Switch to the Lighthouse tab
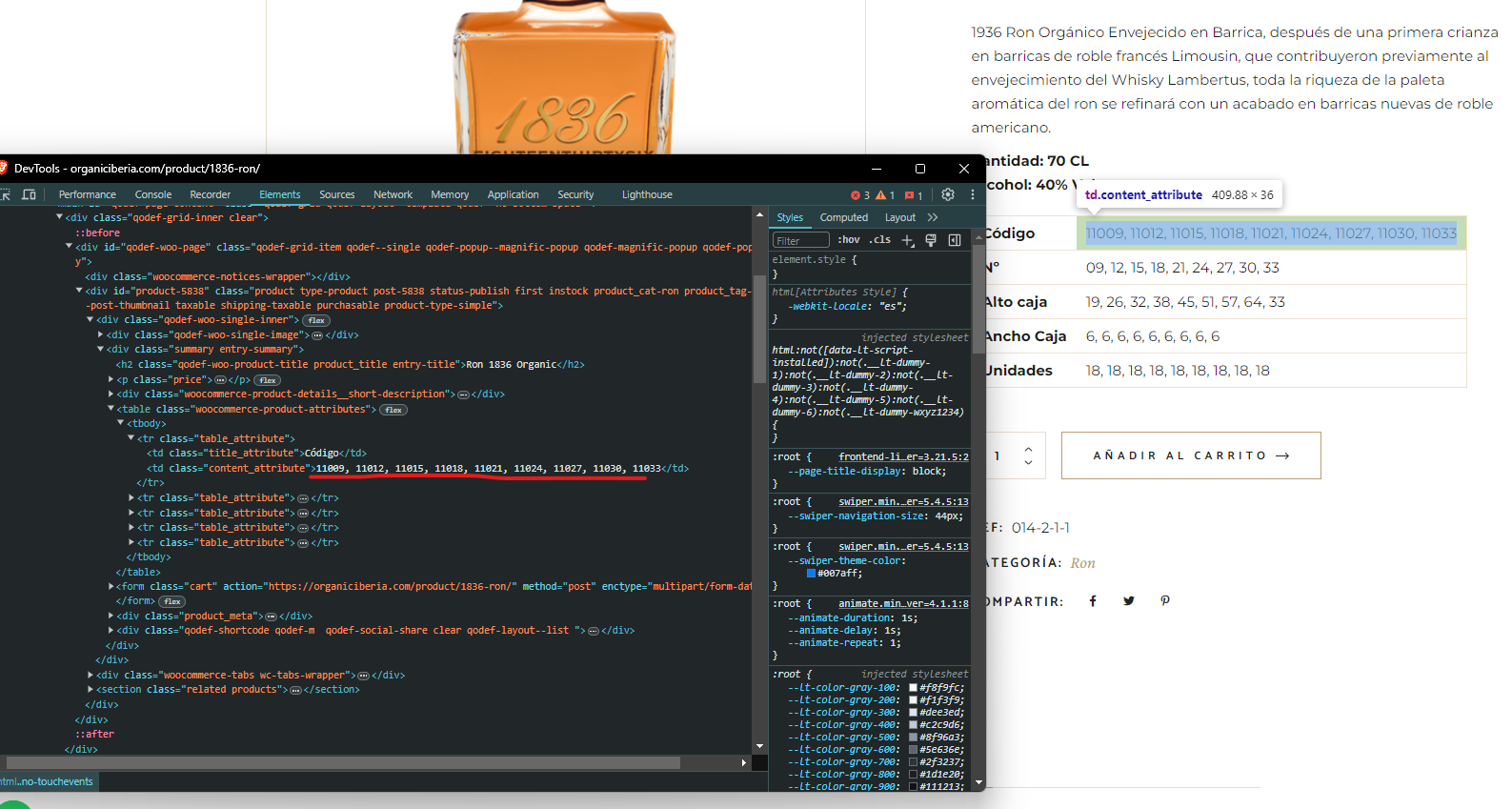Image resolution: width=1512 pixels, height=809 pixels. pos(647,194)
